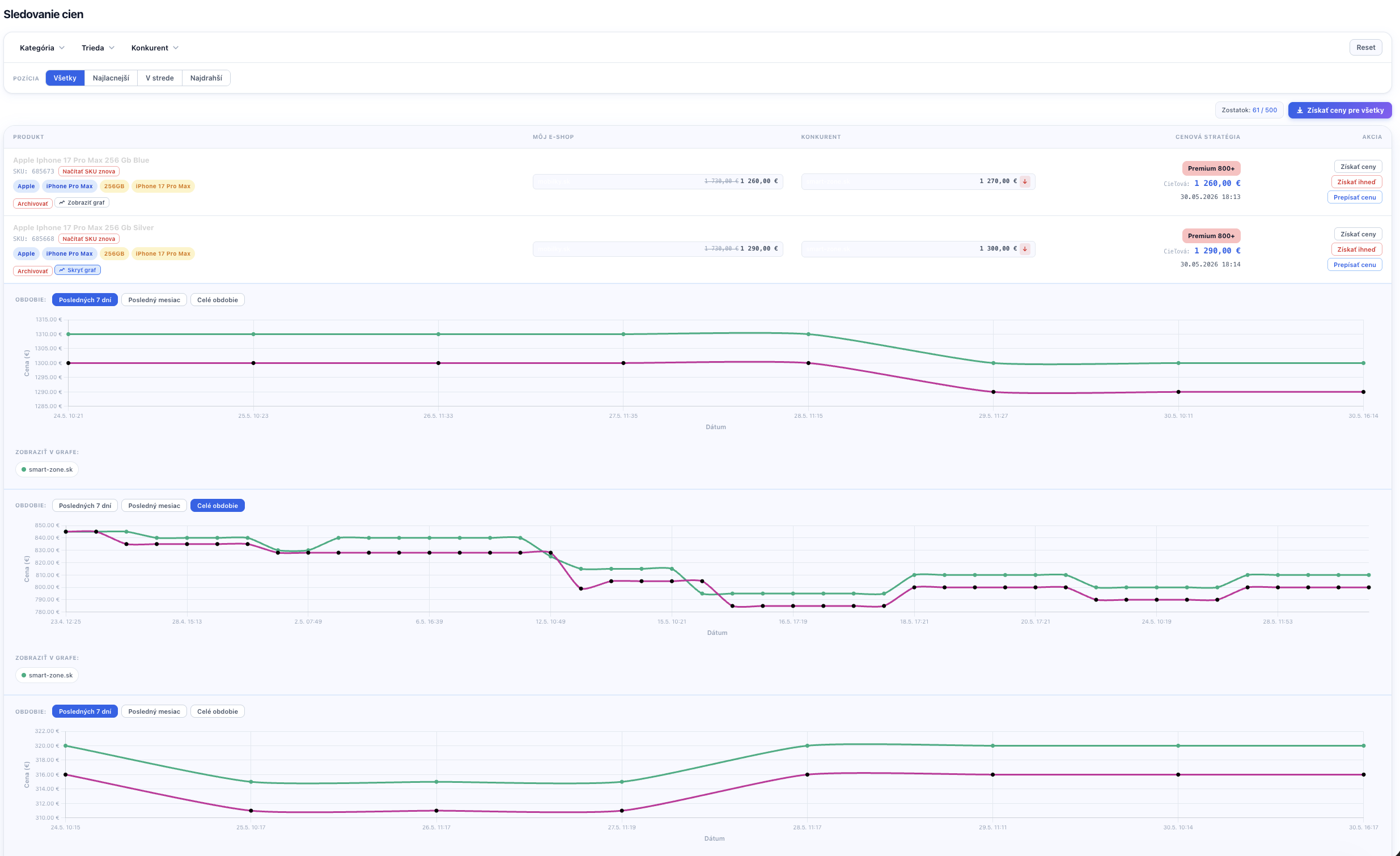Open the Kategória filter dropdown
The width and height of the screenshot is (1400, 856).
pyautogui.click(x=42, y=48)
